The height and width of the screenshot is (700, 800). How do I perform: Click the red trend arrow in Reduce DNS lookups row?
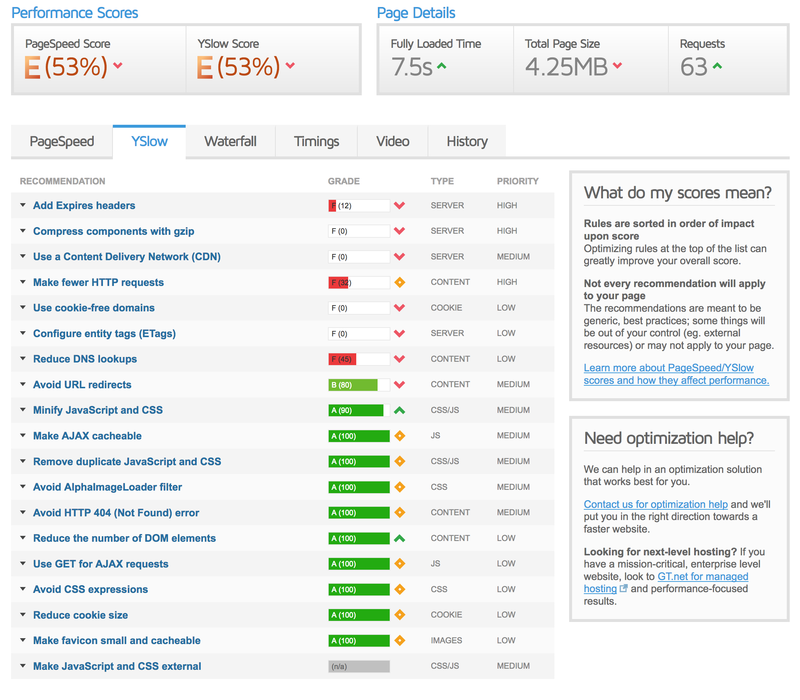coord(399,359)
